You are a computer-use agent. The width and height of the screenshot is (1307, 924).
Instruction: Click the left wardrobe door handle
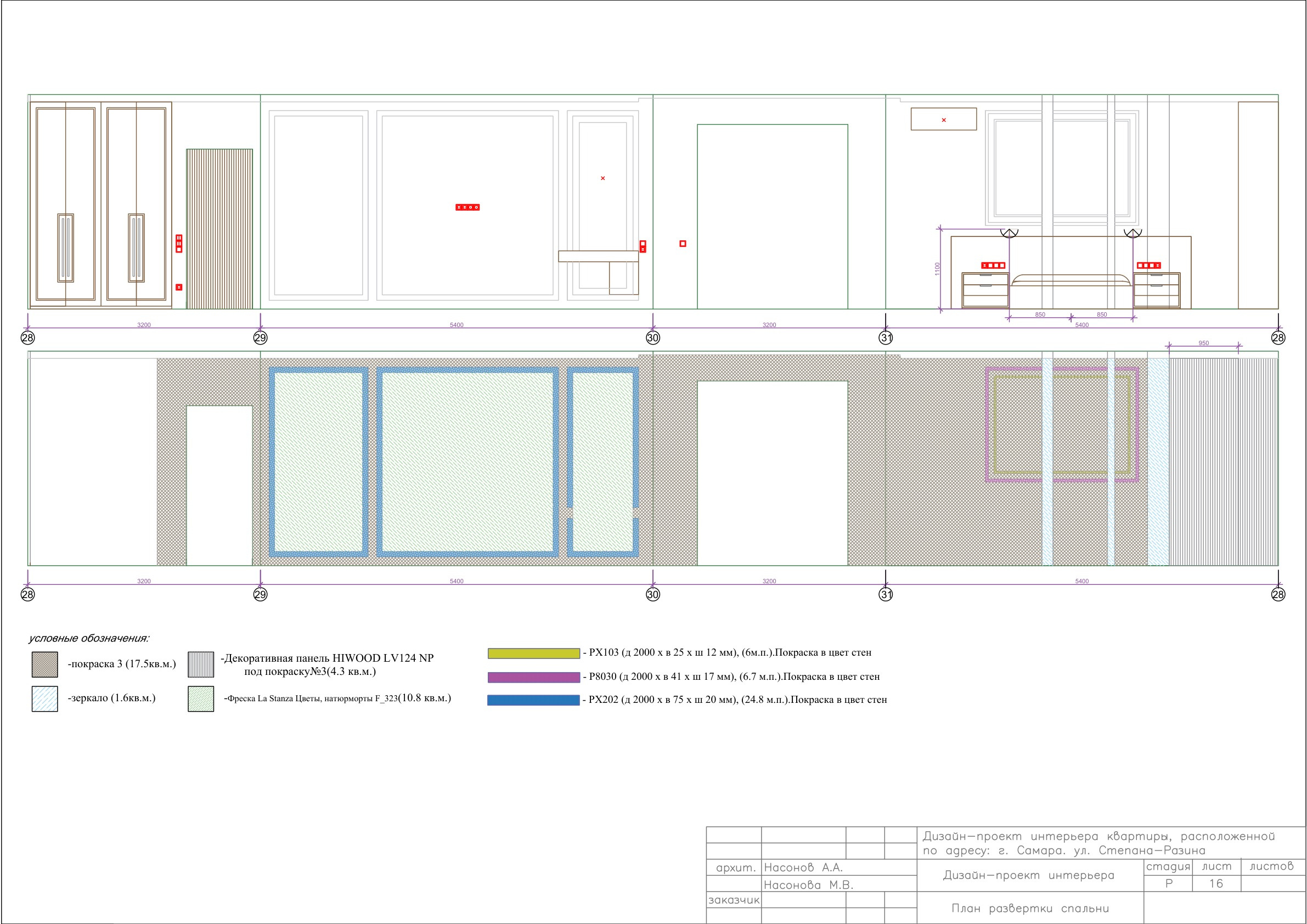pyautogui.click(x=65, y=247)
